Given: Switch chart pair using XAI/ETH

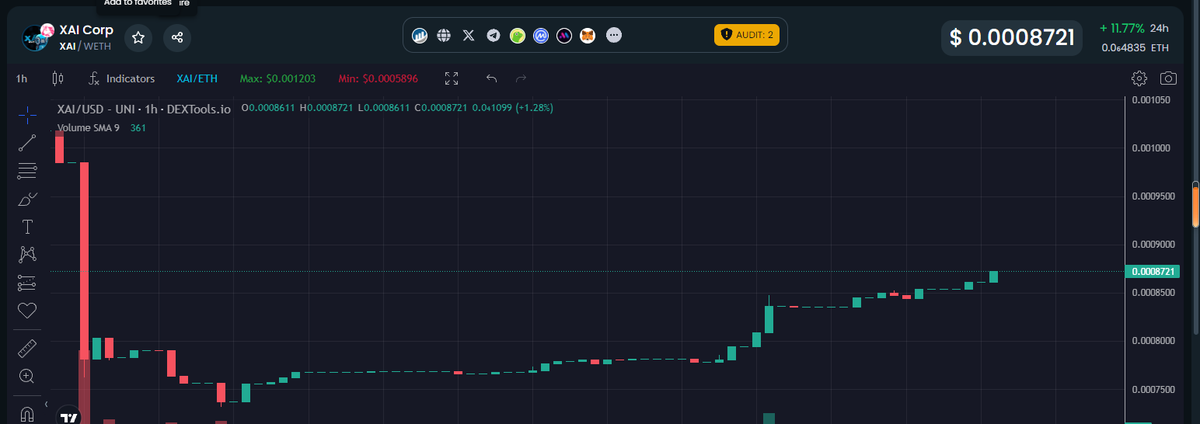Looking at the screenshot, I should (197, 78).
